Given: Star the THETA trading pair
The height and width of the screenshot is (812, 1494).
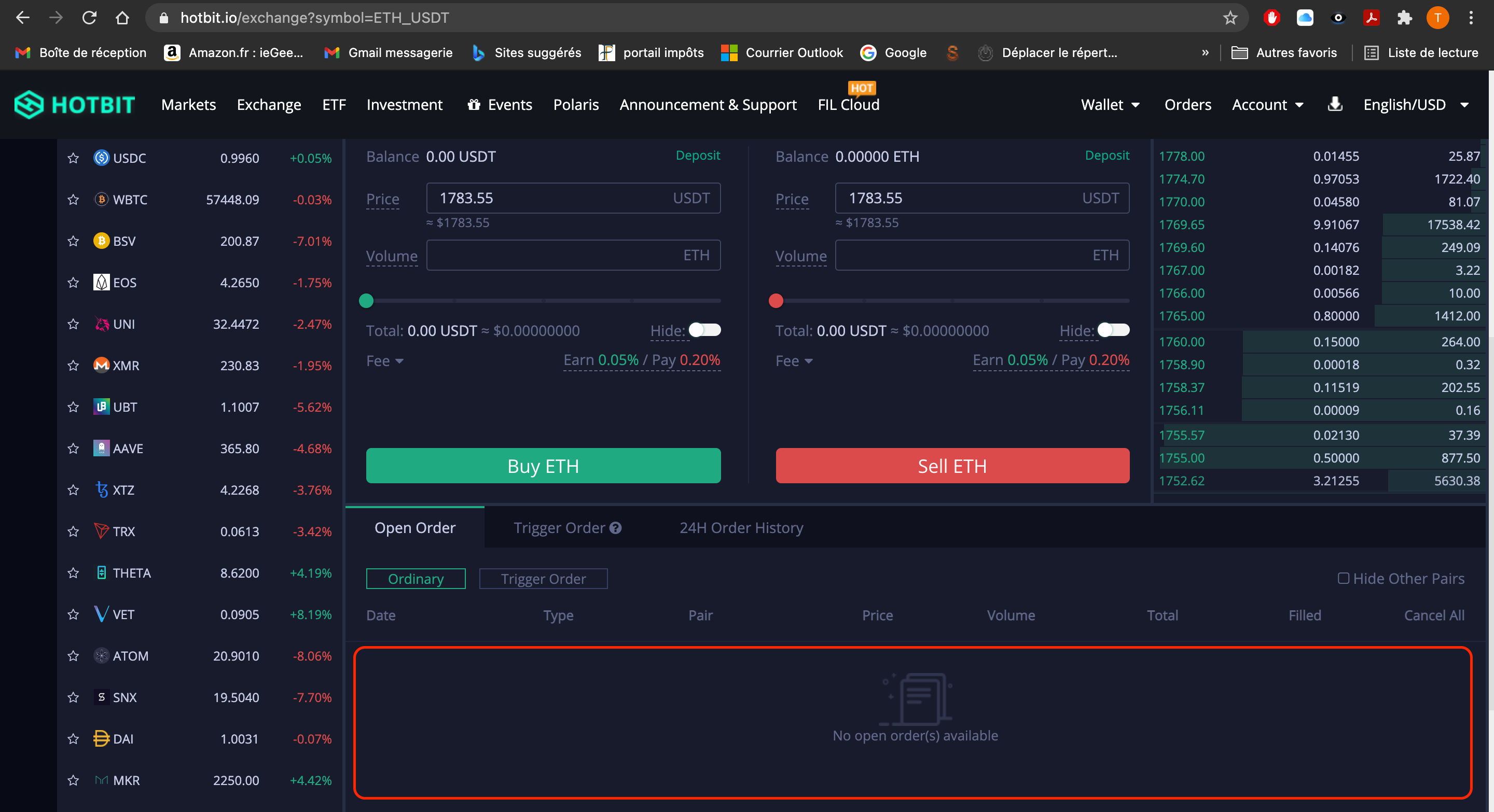Looking at the screenshot, I should (73, 573).
